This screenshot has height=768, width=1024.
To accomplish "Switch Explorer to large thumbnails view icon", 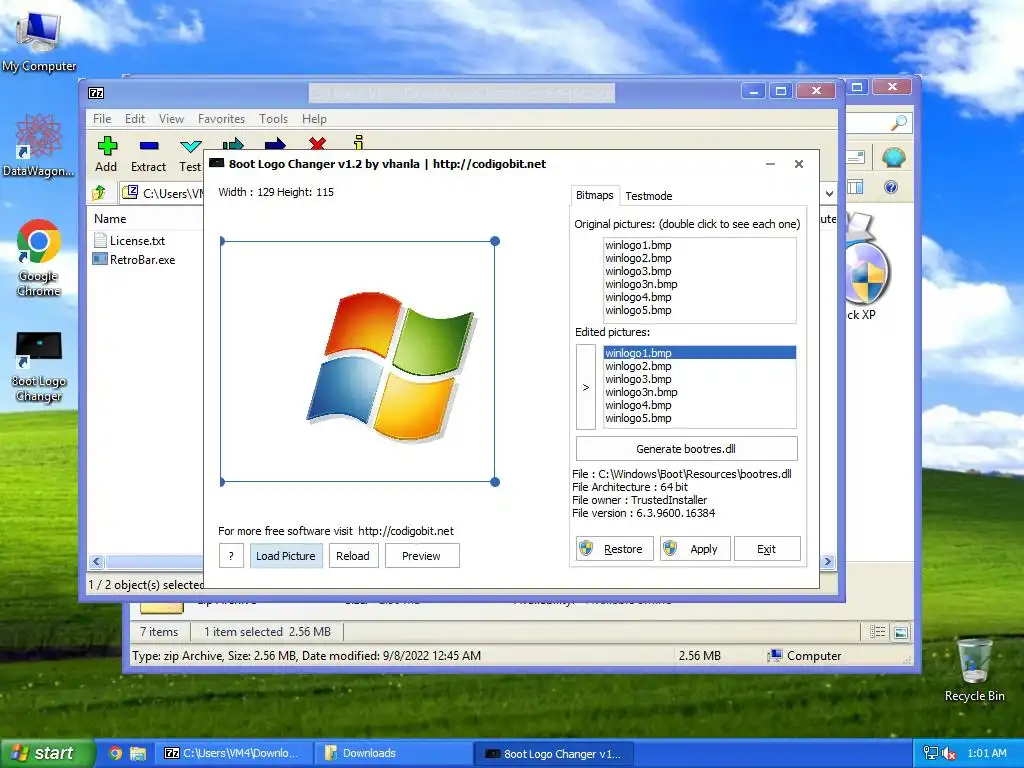I will point(901,632).
